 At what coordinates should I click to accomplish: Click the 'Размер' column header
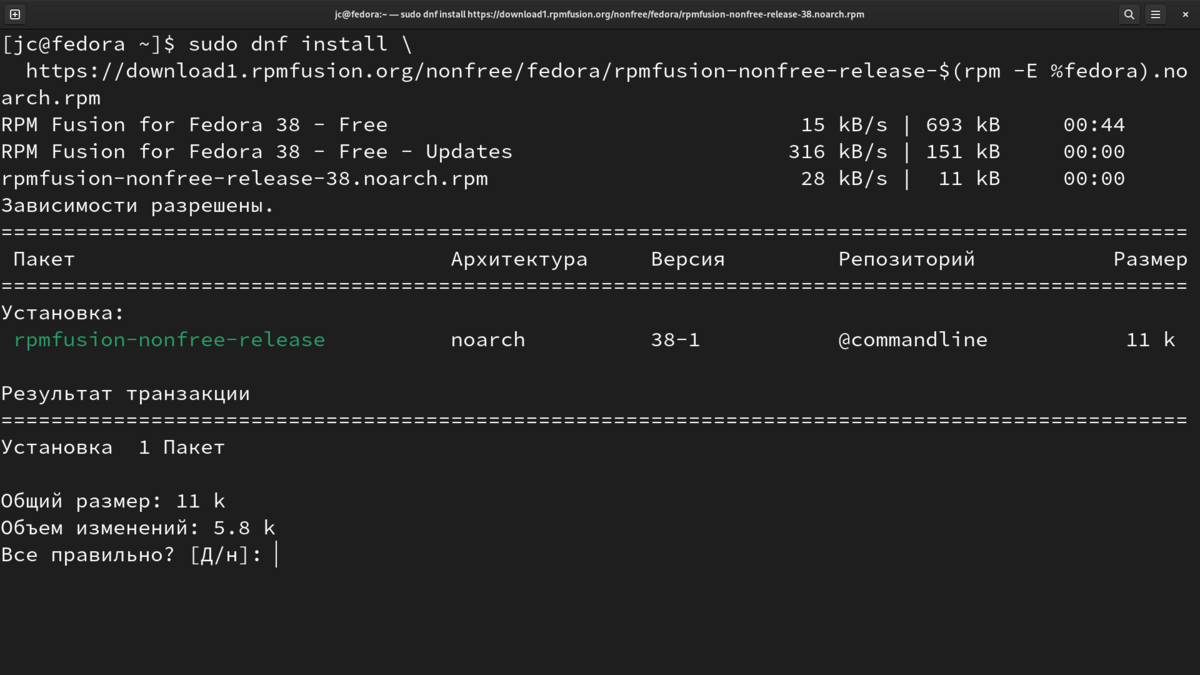1150,259
